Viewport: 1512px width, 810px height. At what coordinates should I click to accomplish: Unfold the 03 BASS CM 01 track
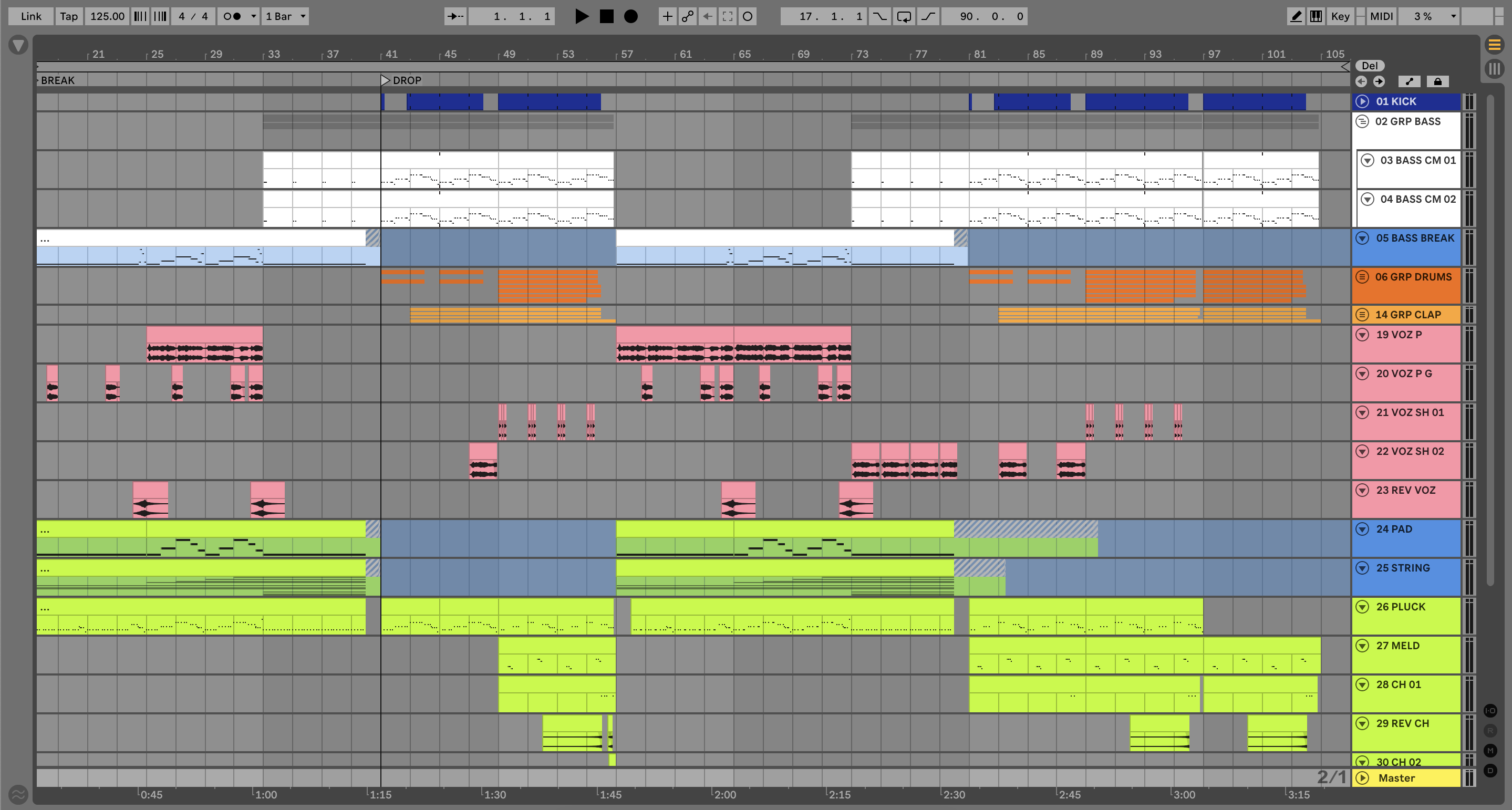[x=1368, y=160]
